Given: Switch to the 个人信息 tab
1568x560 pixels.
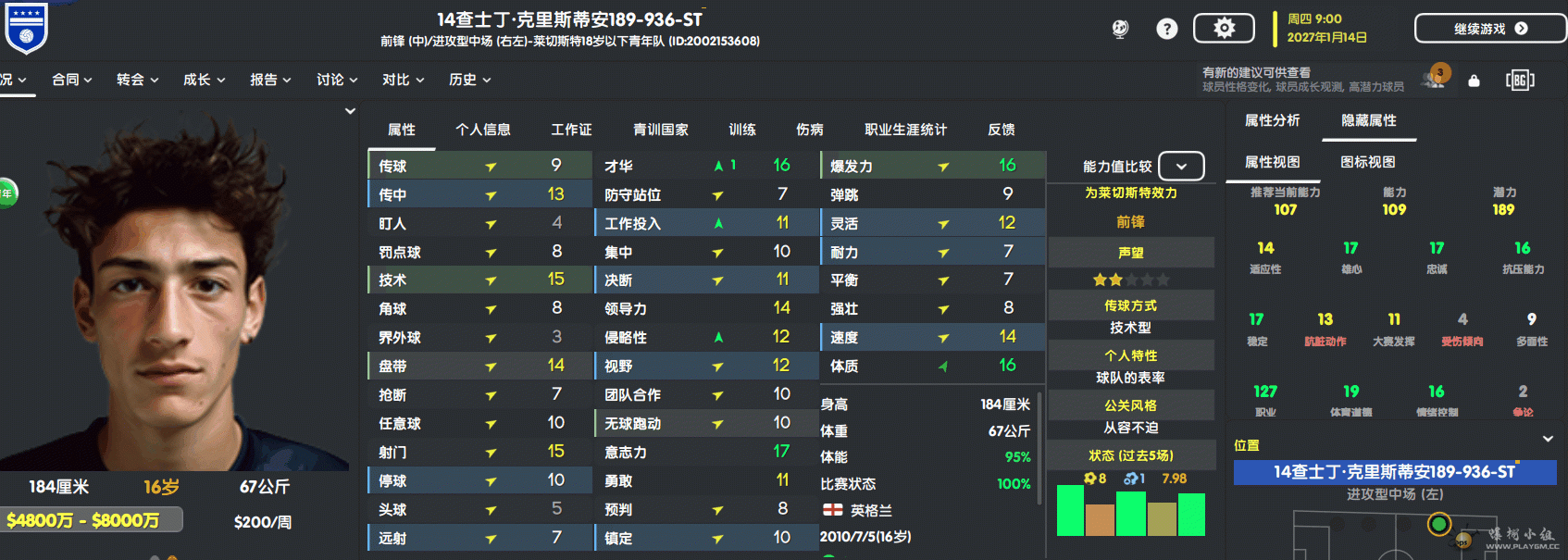Looking at the screenshot, I should [x=482, y=130].
